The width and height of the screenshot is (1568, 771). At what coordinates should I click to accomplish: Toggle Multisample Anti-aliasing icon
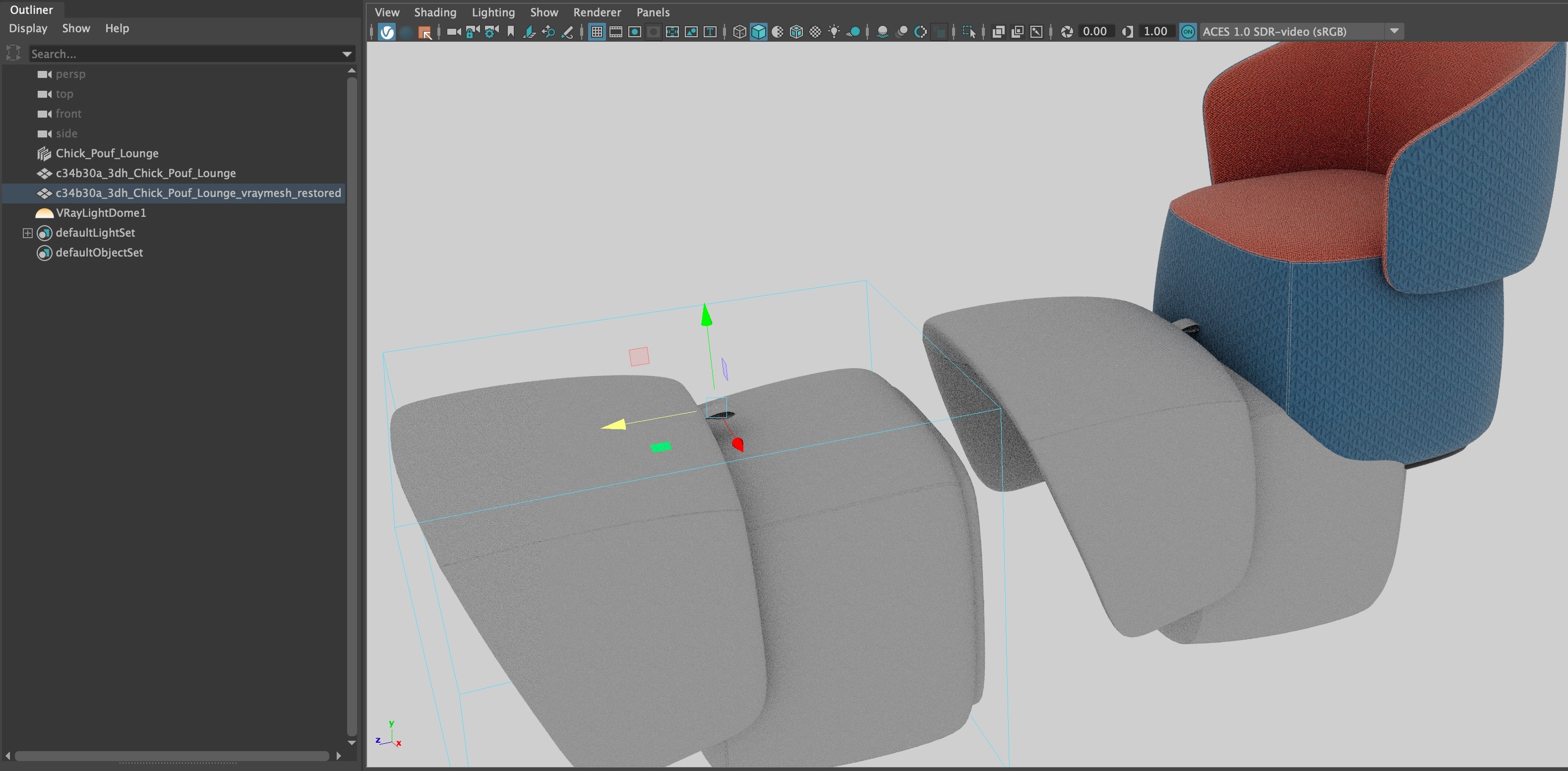(921, 32)
